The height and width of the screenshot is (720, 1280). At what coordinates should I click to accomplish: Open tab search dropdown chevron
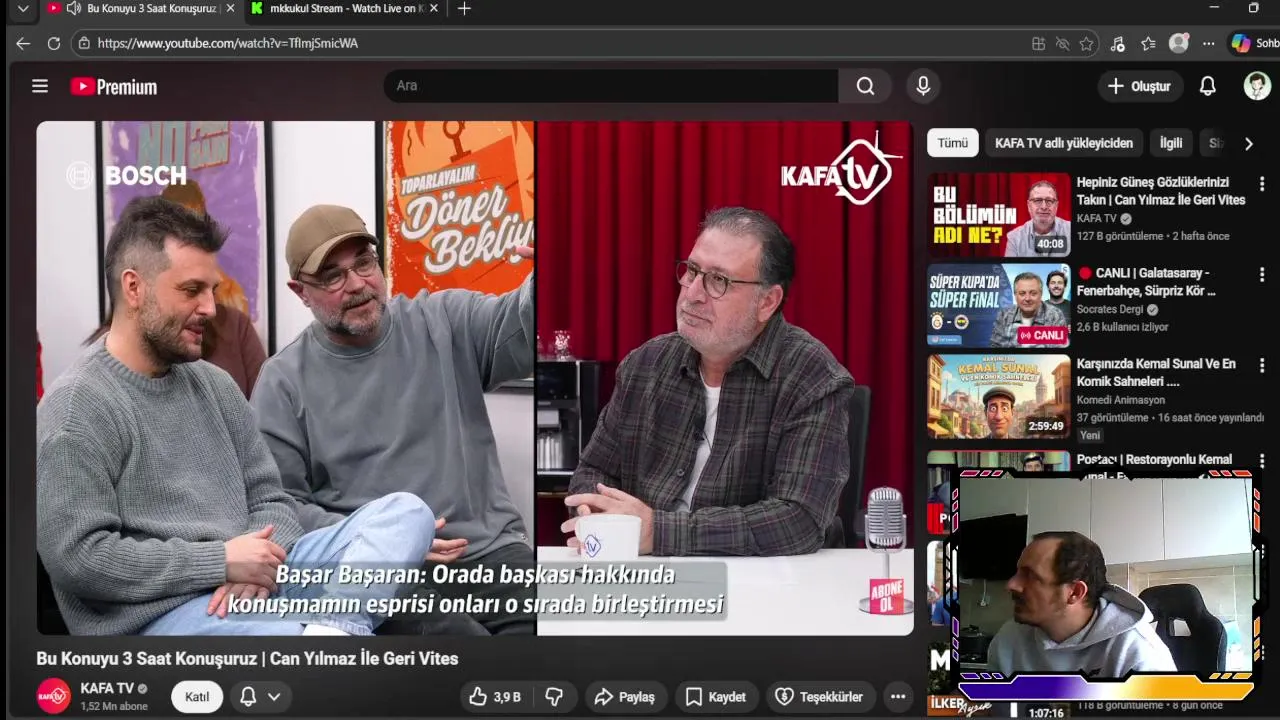[x=23, y=9]
